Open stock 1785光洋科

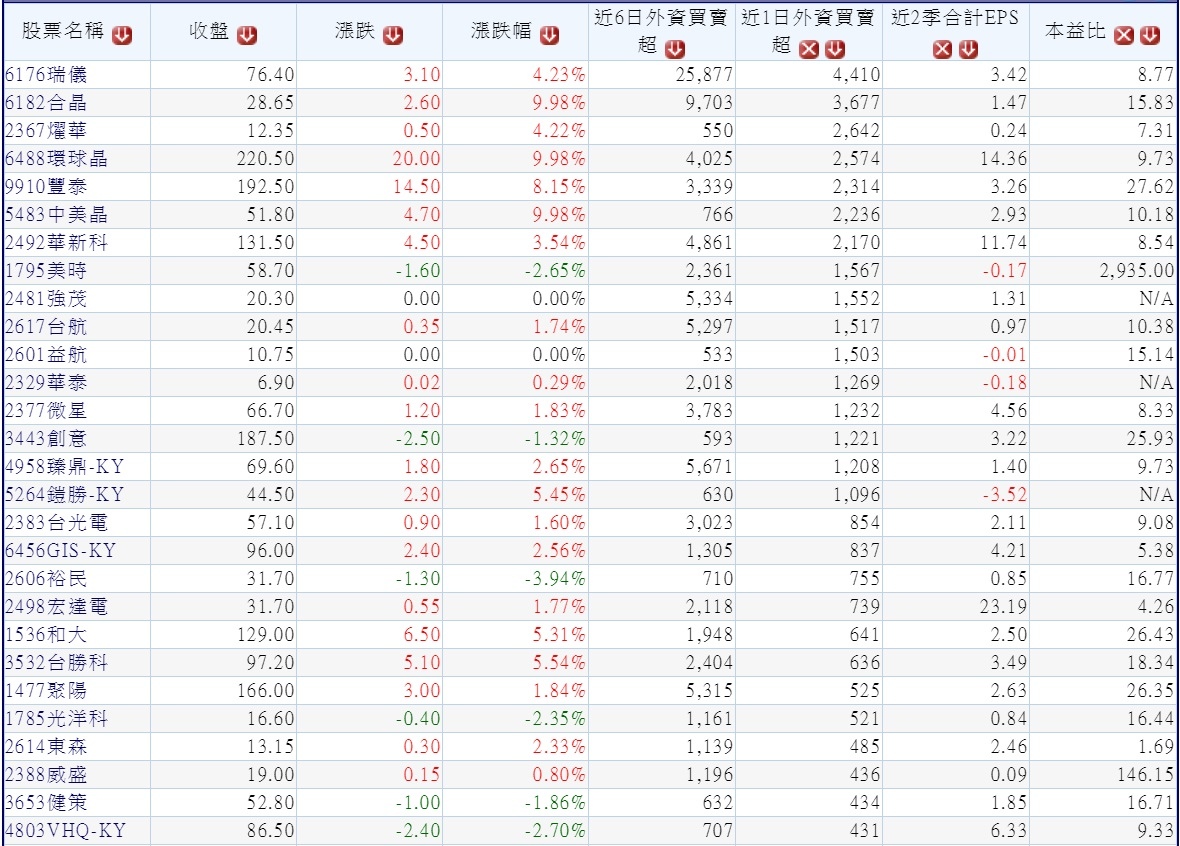(56, 719)
